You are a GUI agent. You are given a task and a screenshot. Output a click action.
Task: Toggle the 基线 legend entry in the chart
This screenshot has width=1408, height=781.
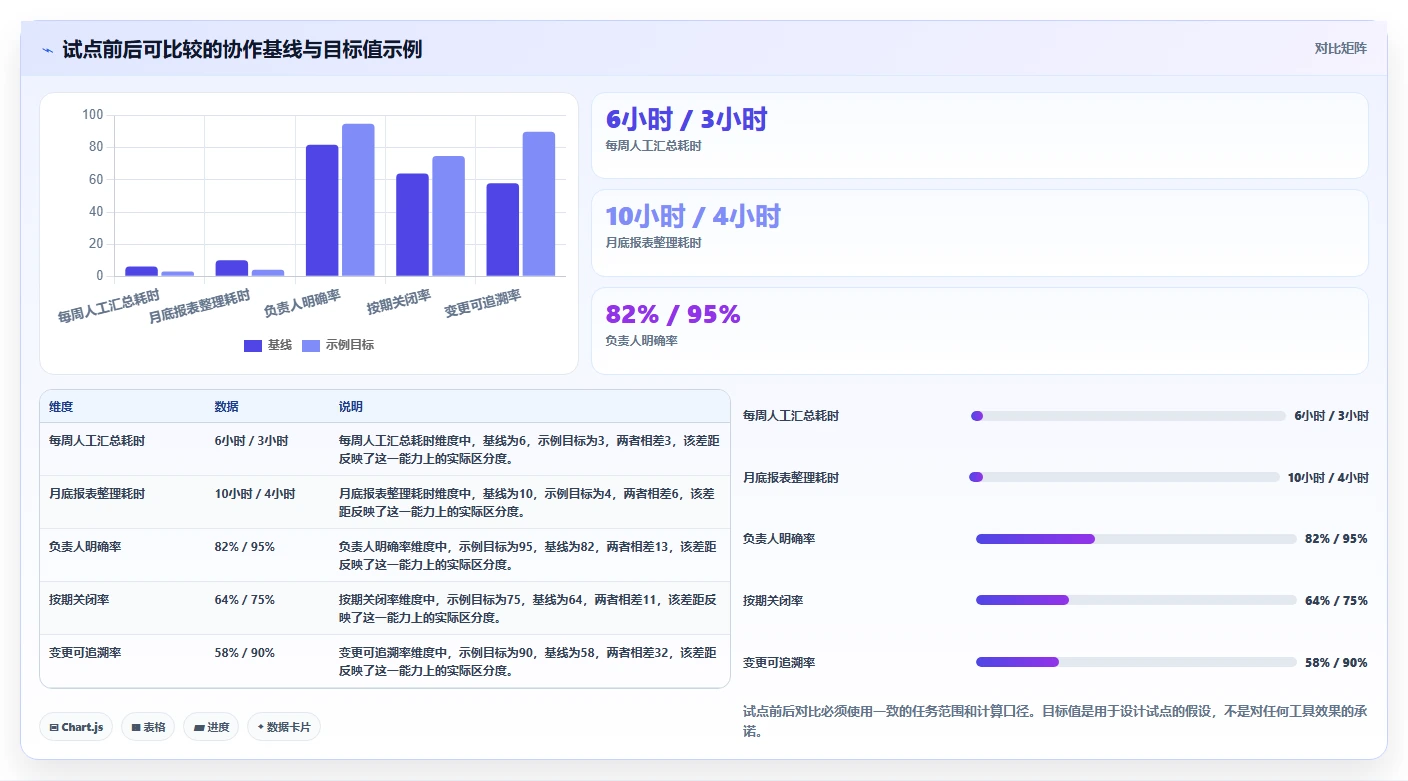pyautogui.click(x=268, y=345)
